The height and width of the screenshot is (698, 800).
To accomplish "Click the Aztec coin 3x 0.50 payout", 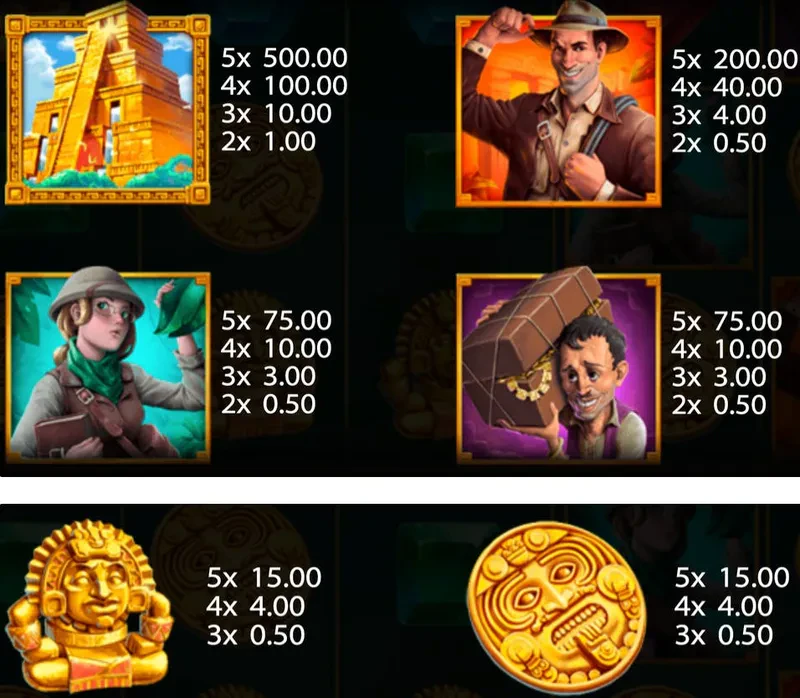I will (724, 635).
